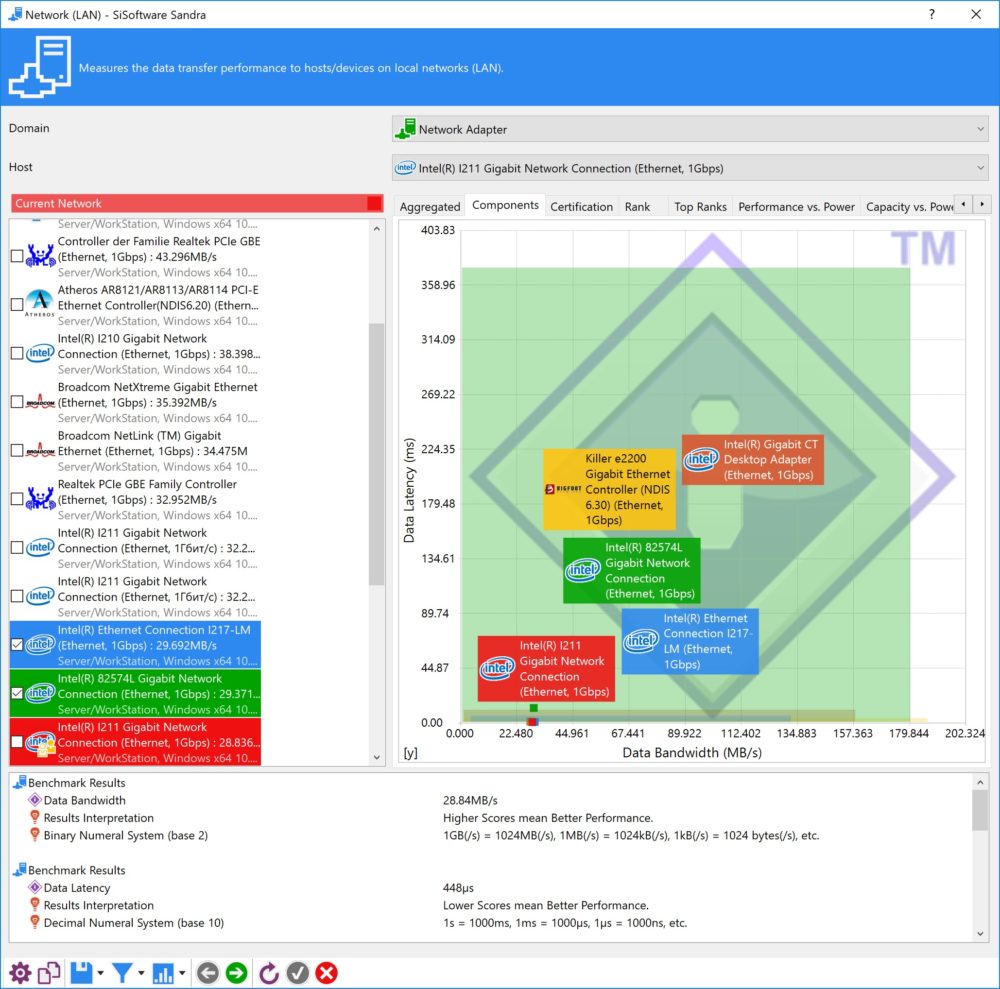Save results with the floppy disk icon
This screenshot has height=989, width=1000.
pyautogui.click(x=81, y=973)
